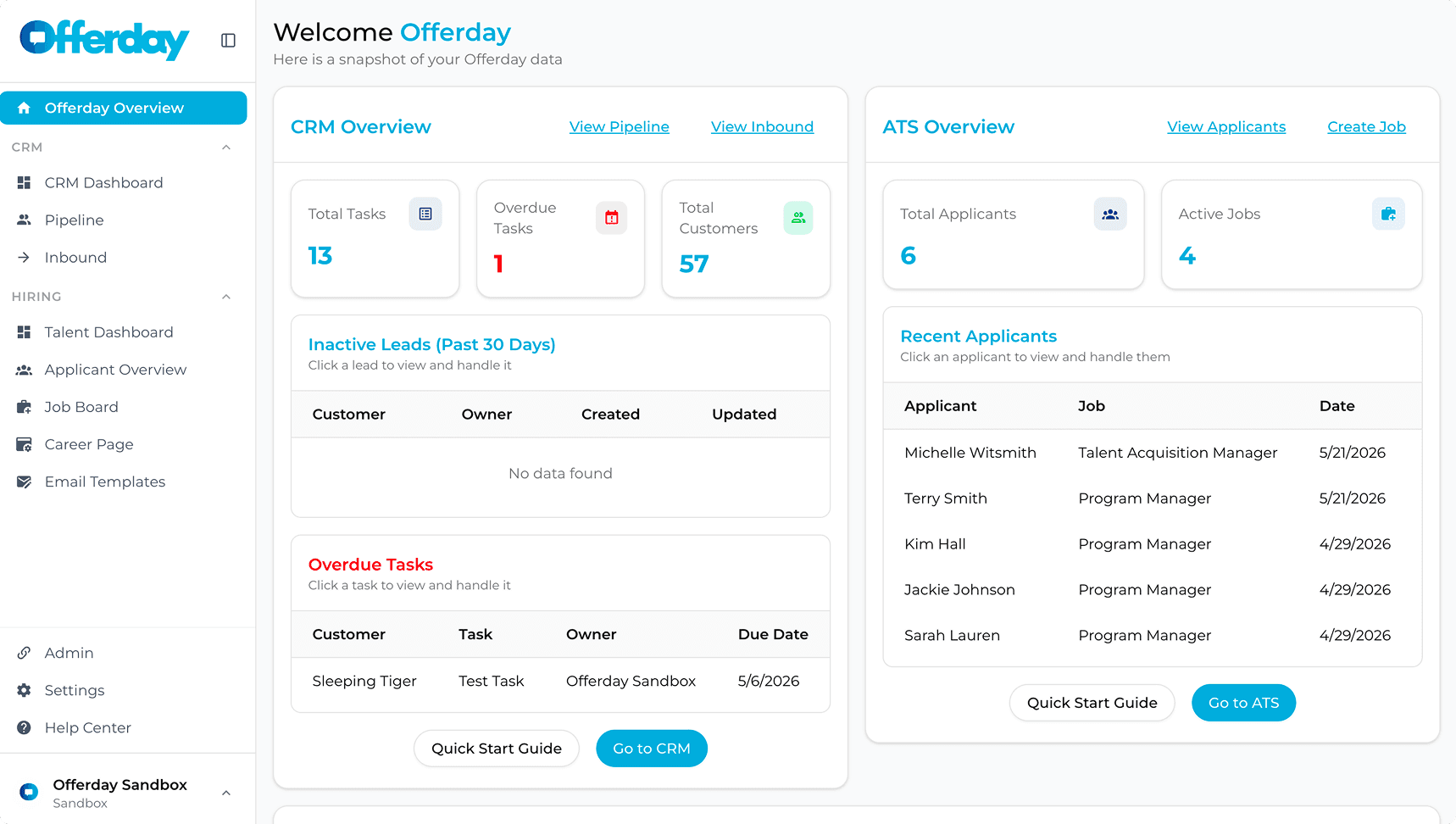This screenshot has height=824, width=1456.
Task: Open Offerday Overview page
Action: tap(124, 108)
